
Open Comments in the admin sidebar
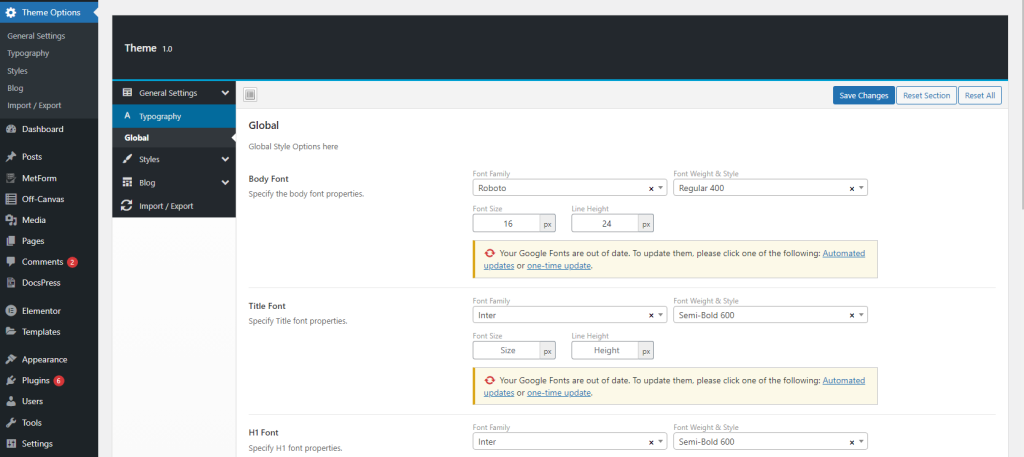42,262
